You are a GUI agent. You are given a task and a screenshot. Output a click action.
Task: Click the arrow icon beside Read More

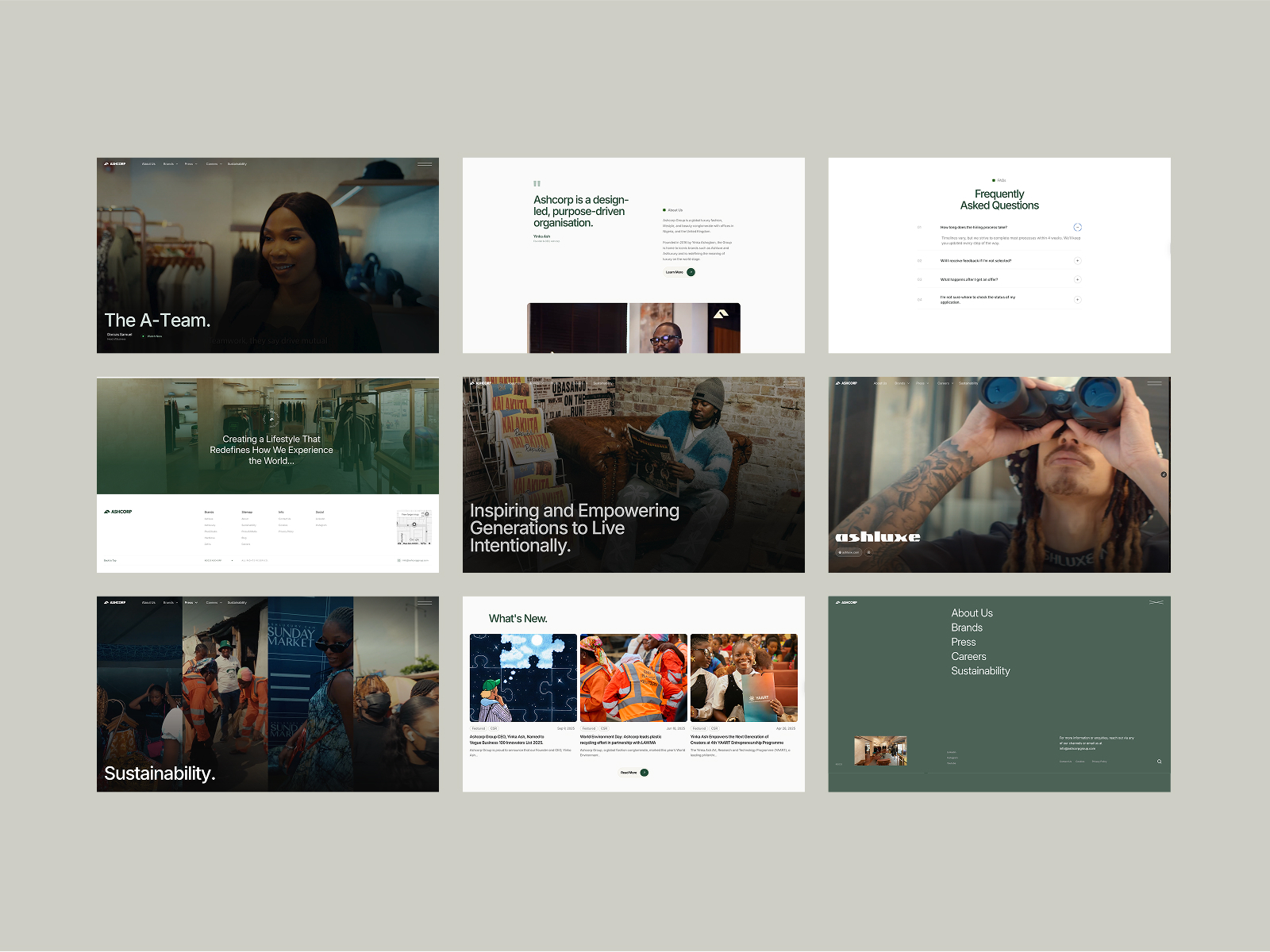[x=645, y=773]
